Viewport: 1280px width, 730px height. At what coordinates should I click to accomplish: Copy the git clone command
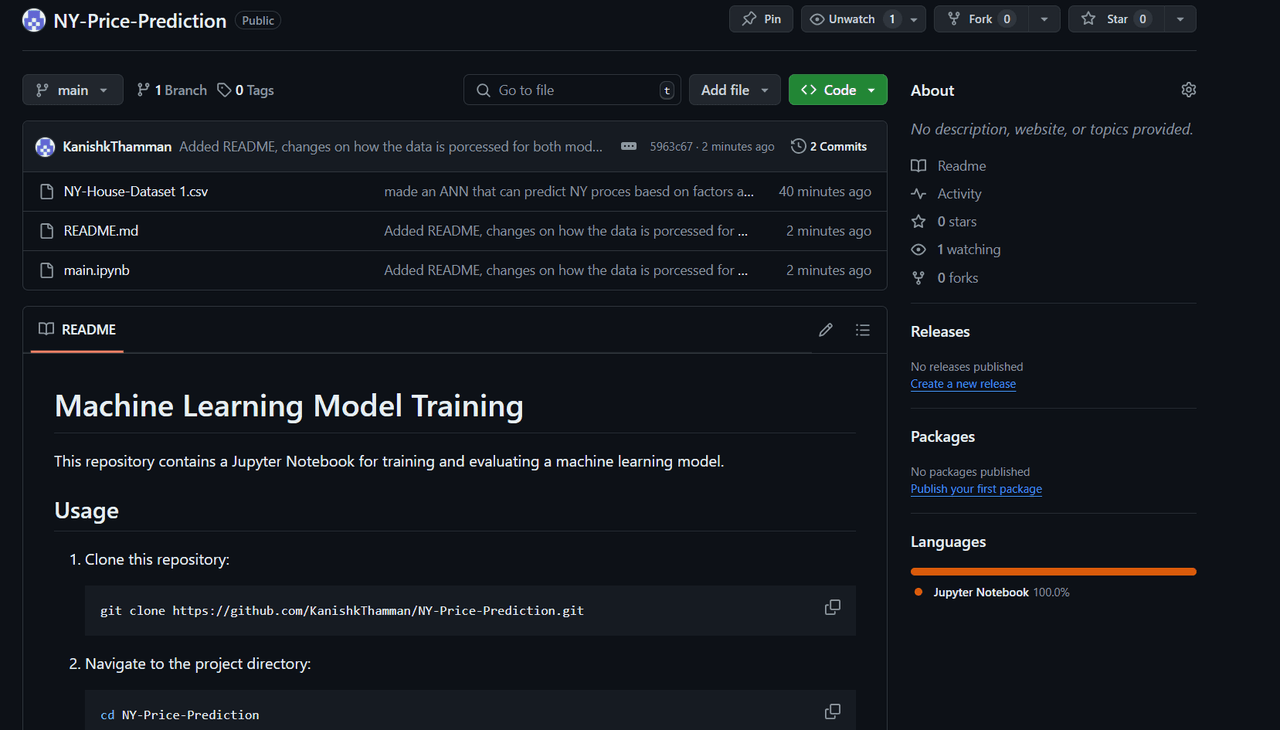[832, 607]
